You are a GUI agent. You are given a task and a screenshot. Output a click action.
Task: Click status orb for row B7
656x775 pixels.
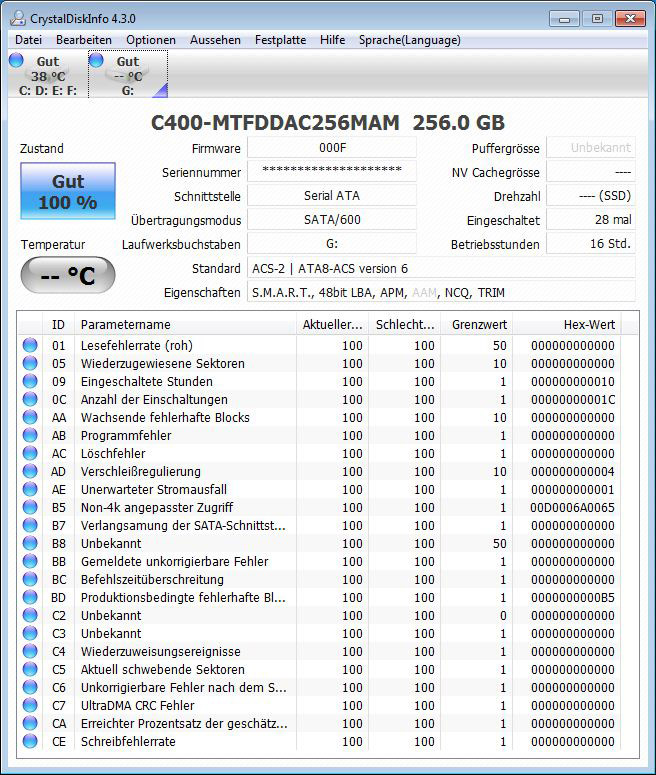click(30, 525)
